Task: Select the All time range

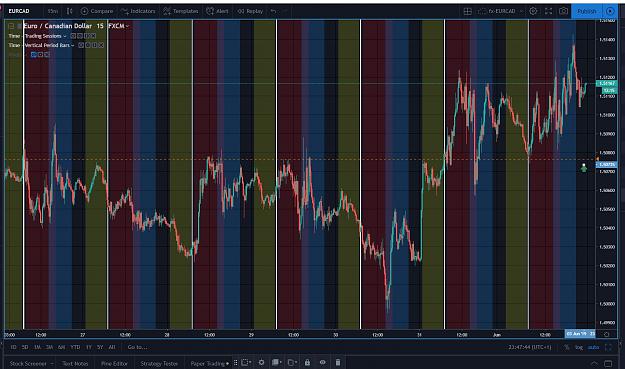Action: [112, 347]
